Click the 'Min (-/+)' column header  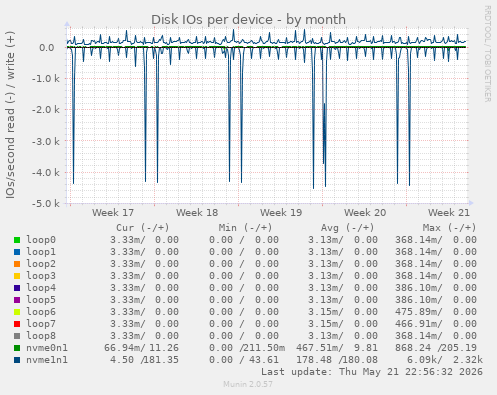pyautogui.click(x=245, y=228)
